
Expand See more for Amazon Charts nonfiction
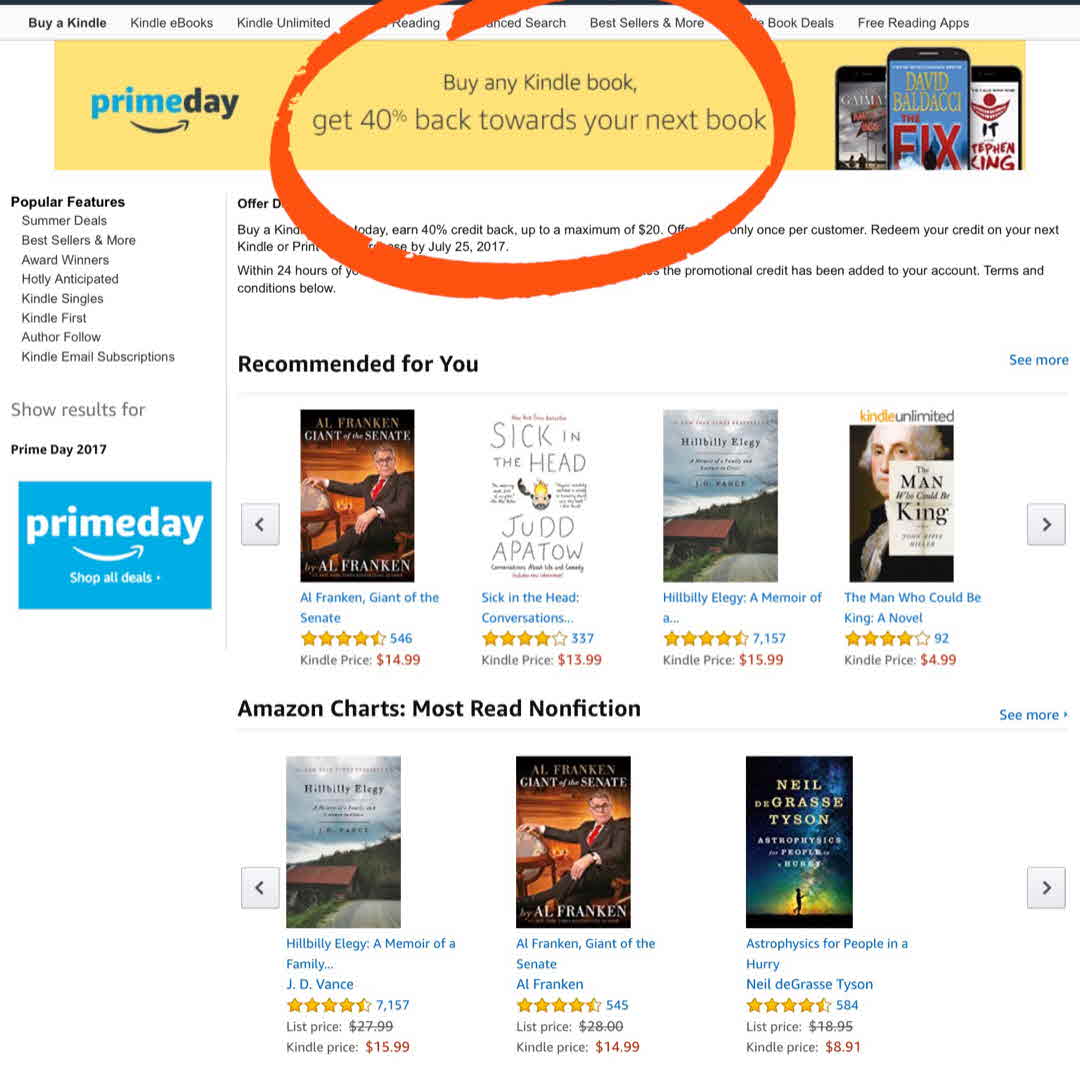[1032, 715]
